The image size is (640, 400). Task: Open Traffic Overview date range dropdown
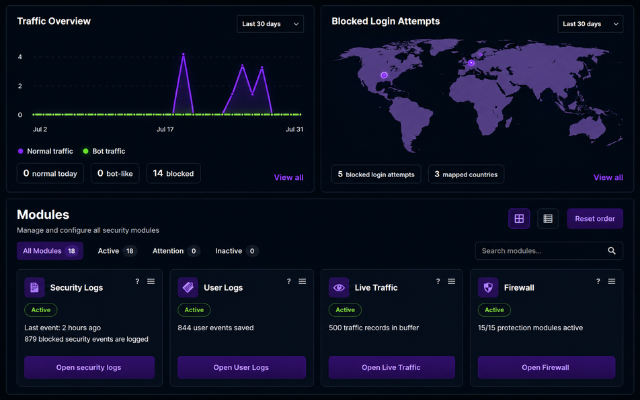click(x=270, y=24)
